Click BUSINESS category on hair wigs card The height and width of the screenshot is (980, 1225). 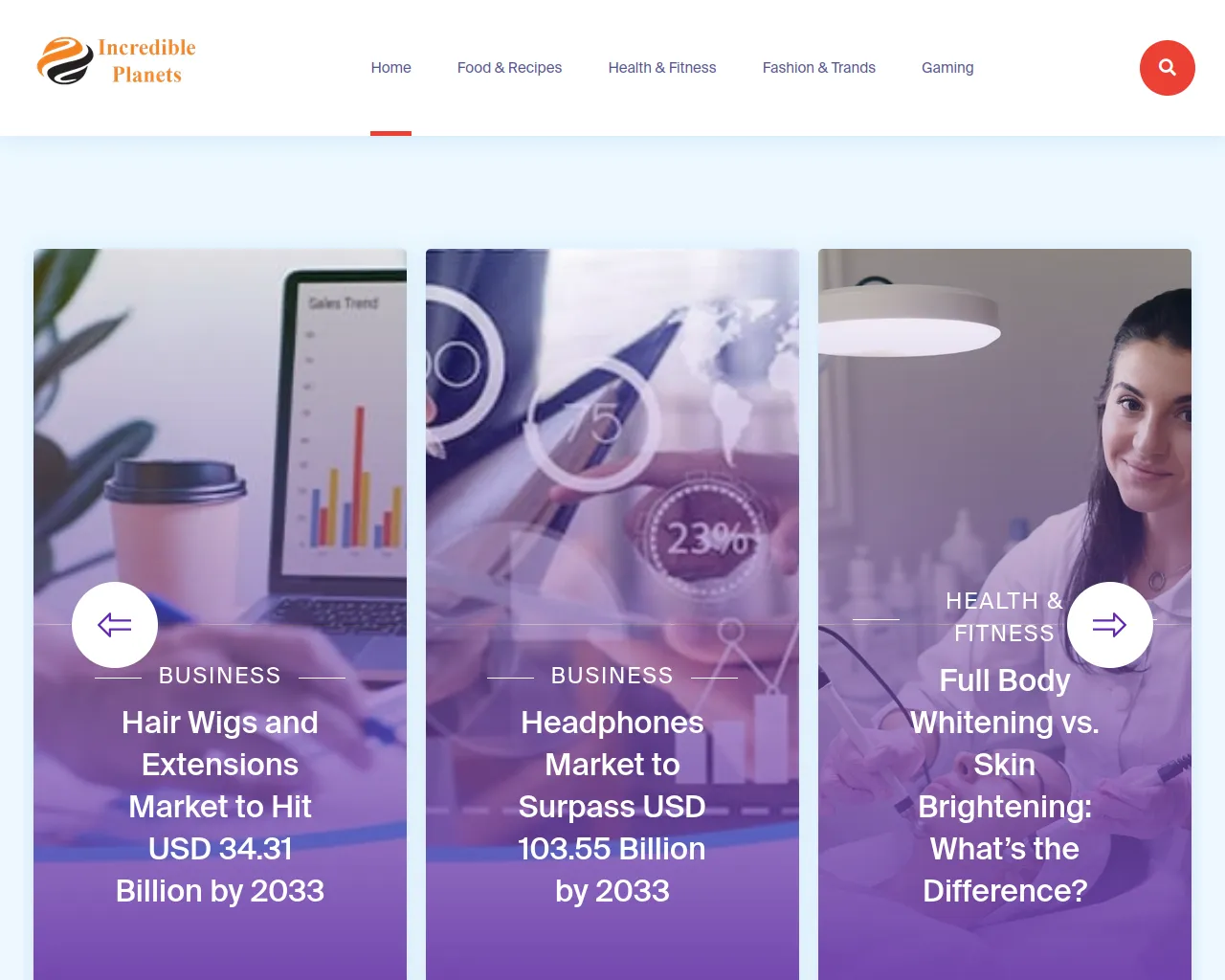click(x=220, y=676)
